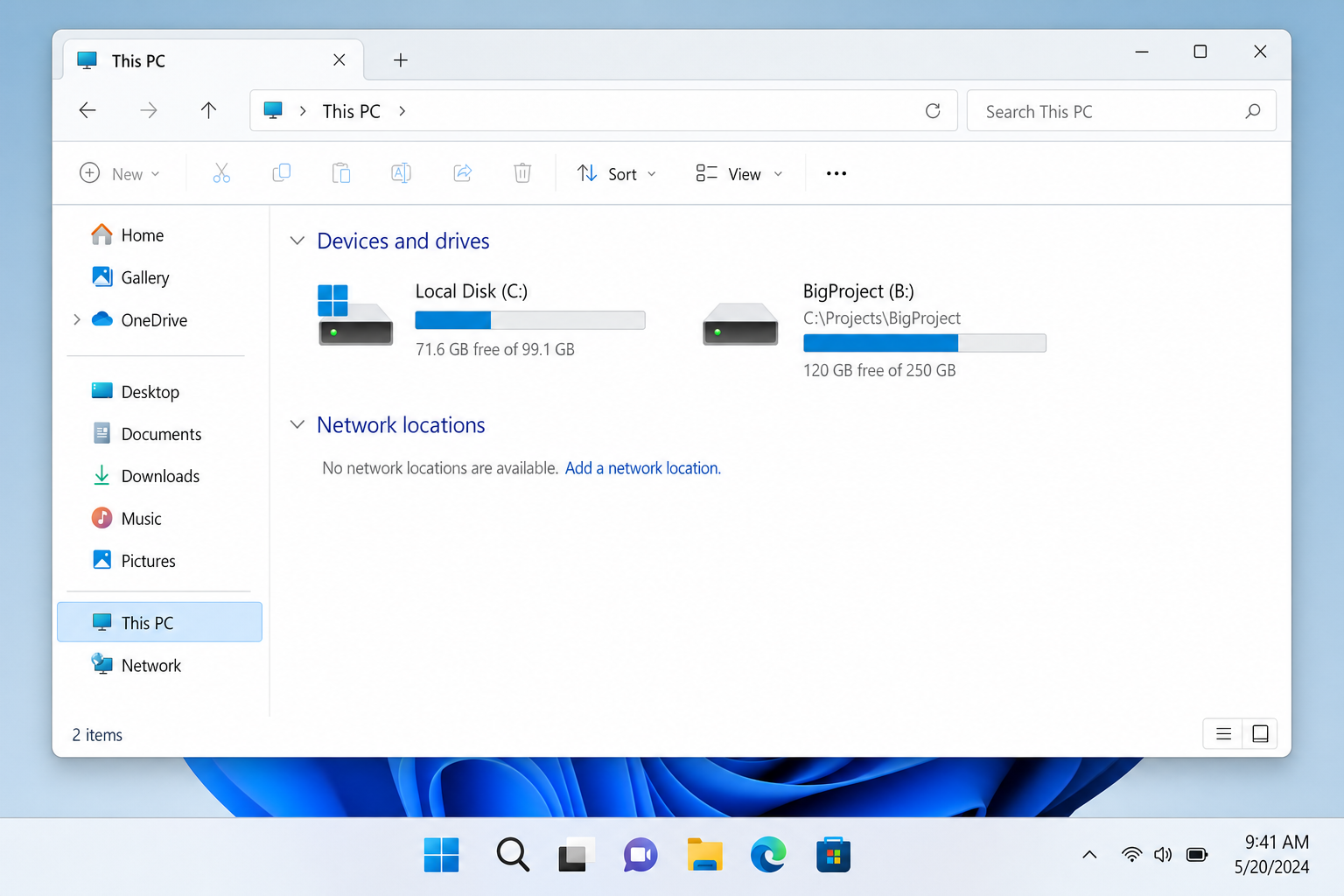Select the This PC tab

click(x=213, y=60)
